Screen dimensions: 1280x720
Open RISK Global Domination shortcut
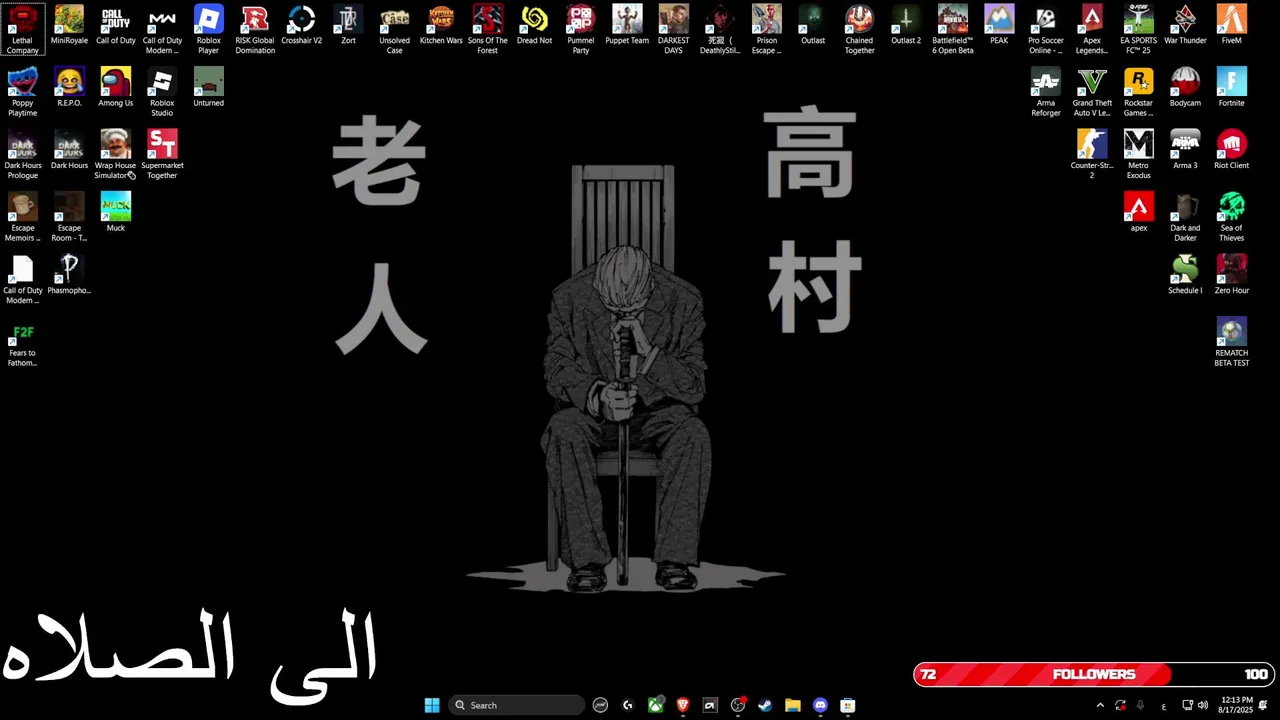tap(255, 30)
